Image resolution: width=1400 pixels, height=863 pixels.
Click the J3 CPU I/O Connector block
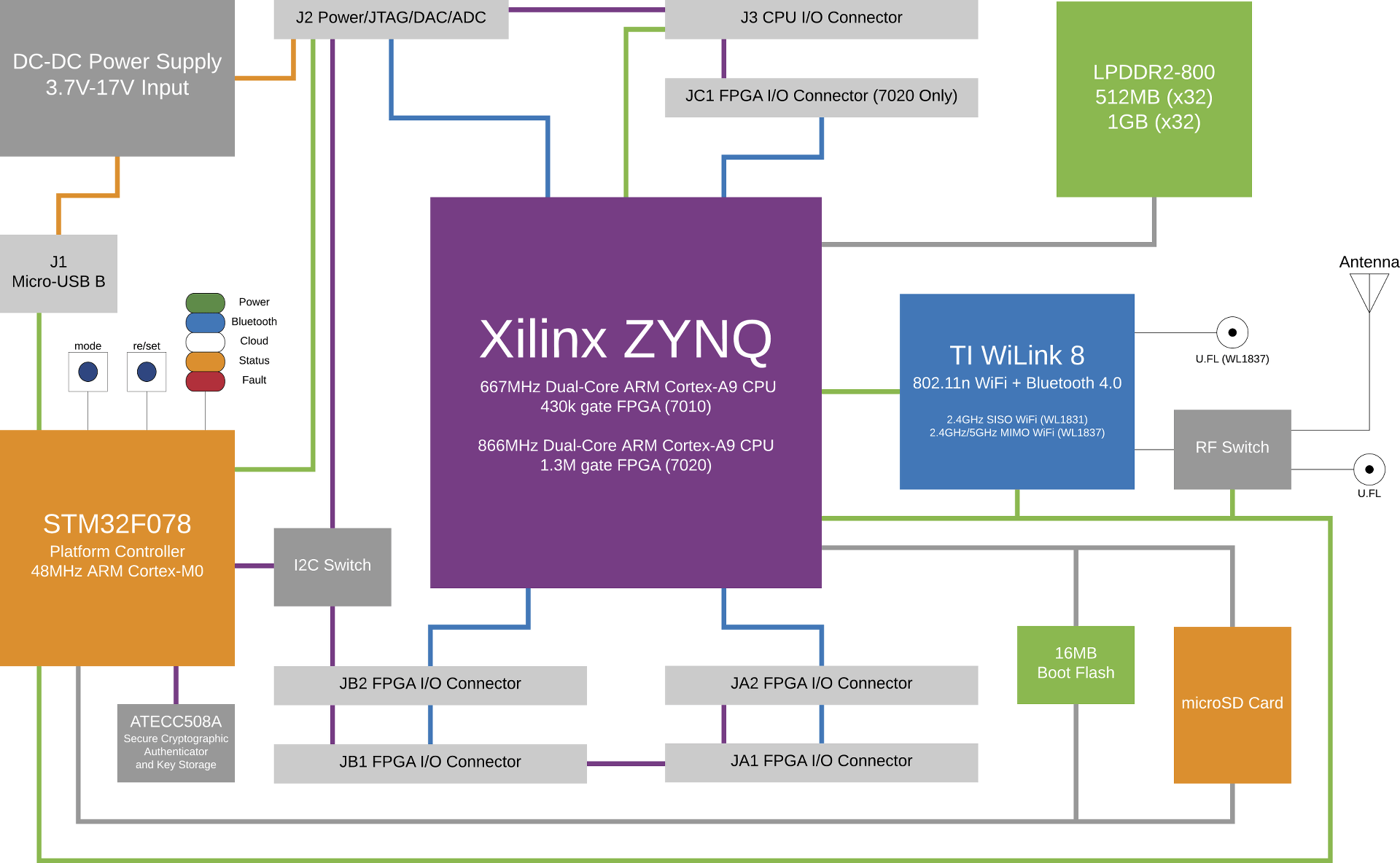pyautogui.click(x=821, y=19)
